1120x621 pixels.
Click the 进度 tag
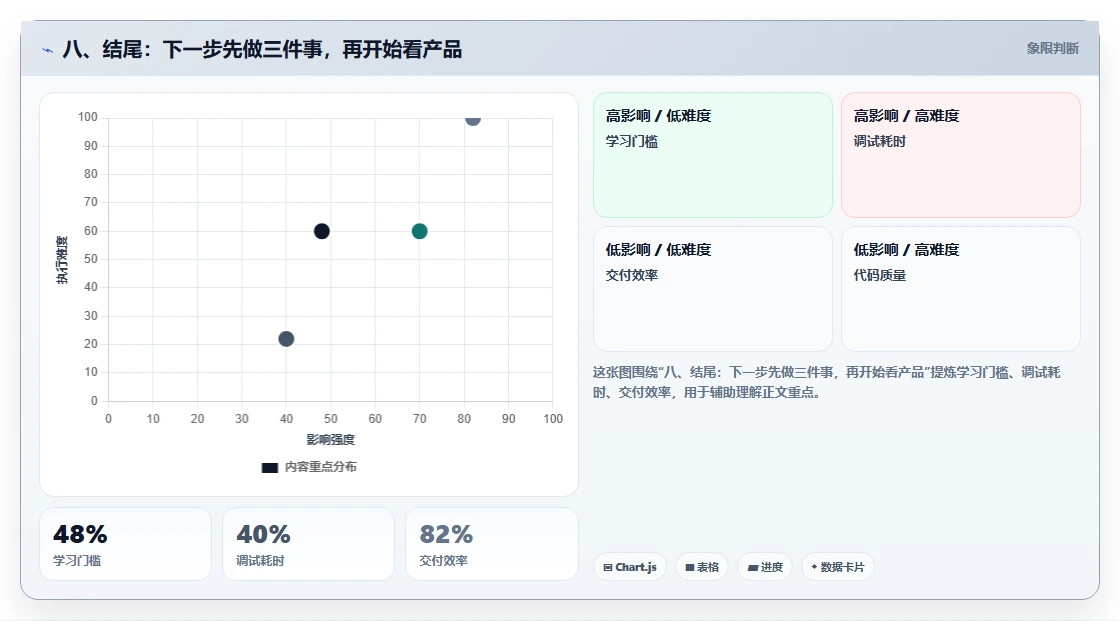[x=765, y=567]
